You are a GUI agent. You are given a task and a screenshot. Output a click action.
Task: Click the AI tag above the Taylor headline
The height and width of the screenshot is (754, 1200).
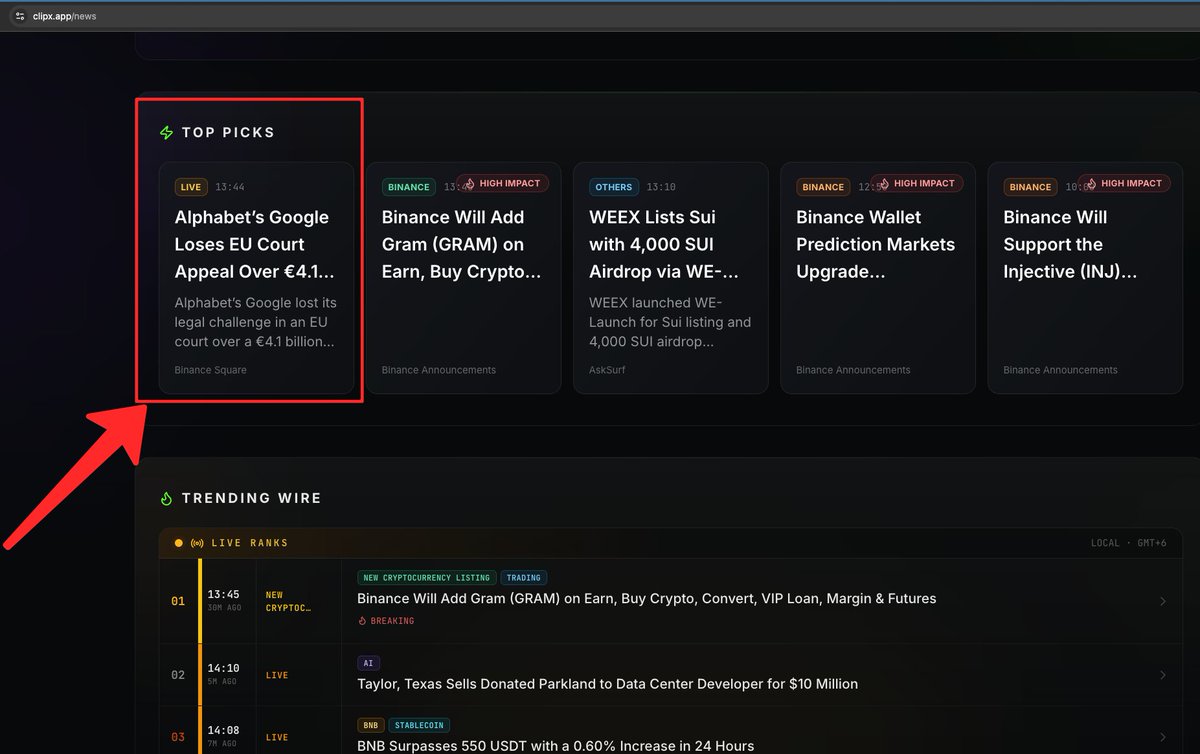click(x=368, y=663)
